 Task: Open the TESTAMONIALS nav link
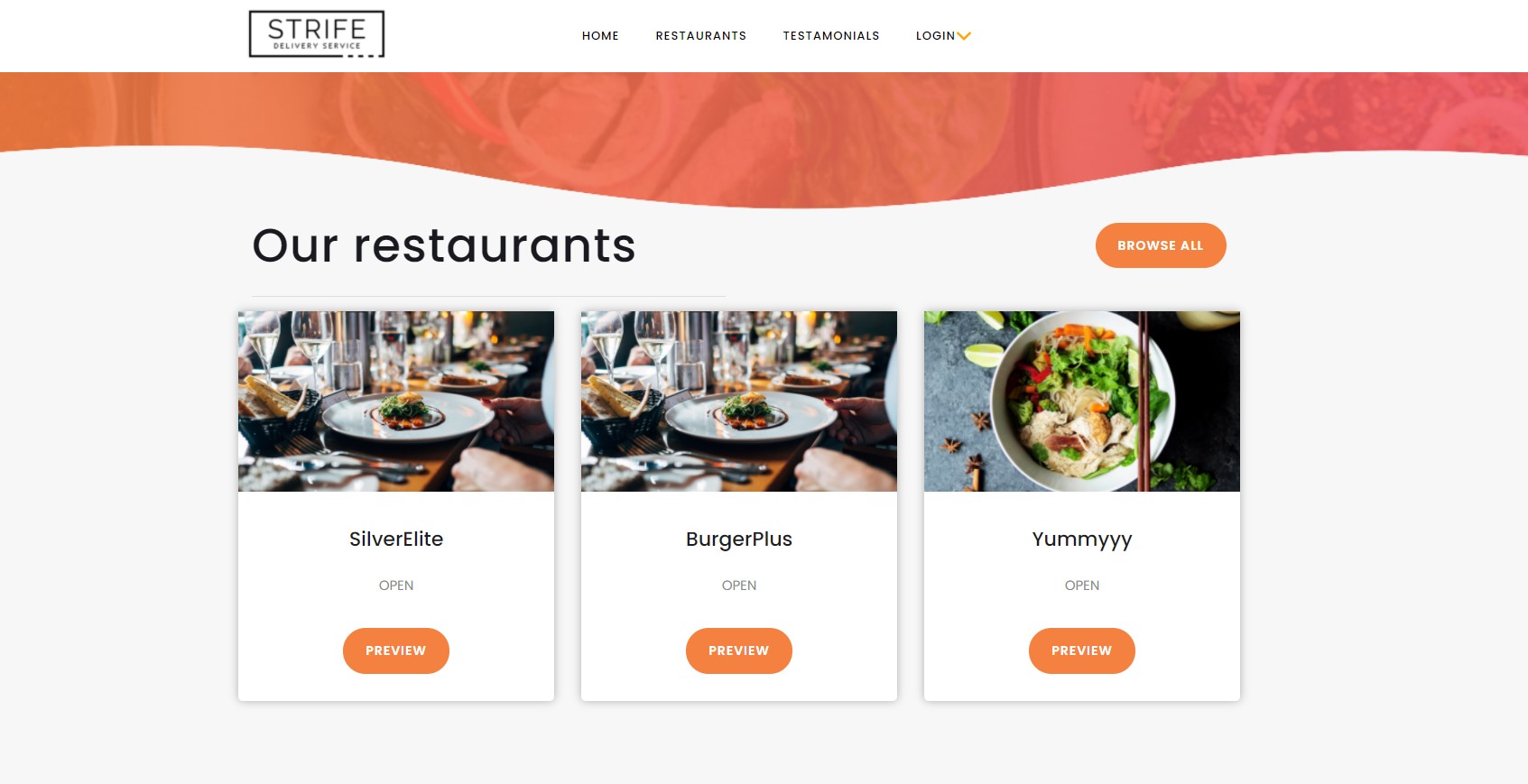pos(831,36)
